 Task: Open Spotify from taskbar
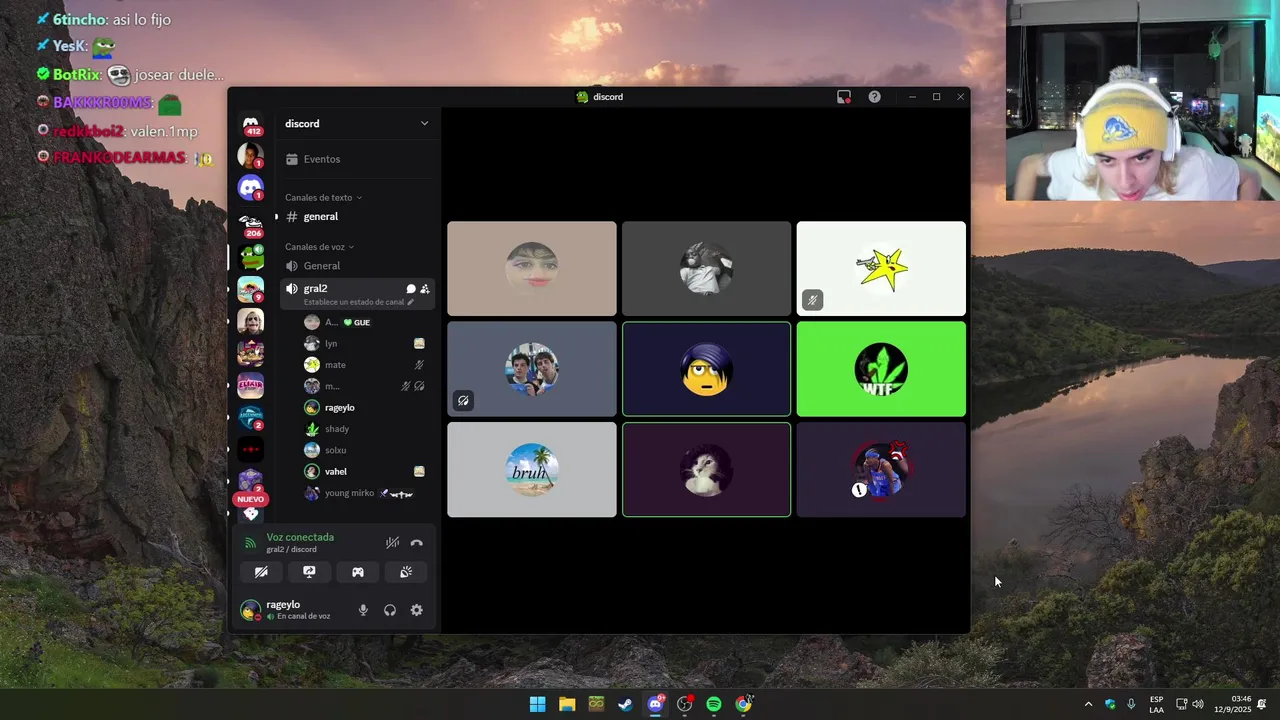point(714,704)
